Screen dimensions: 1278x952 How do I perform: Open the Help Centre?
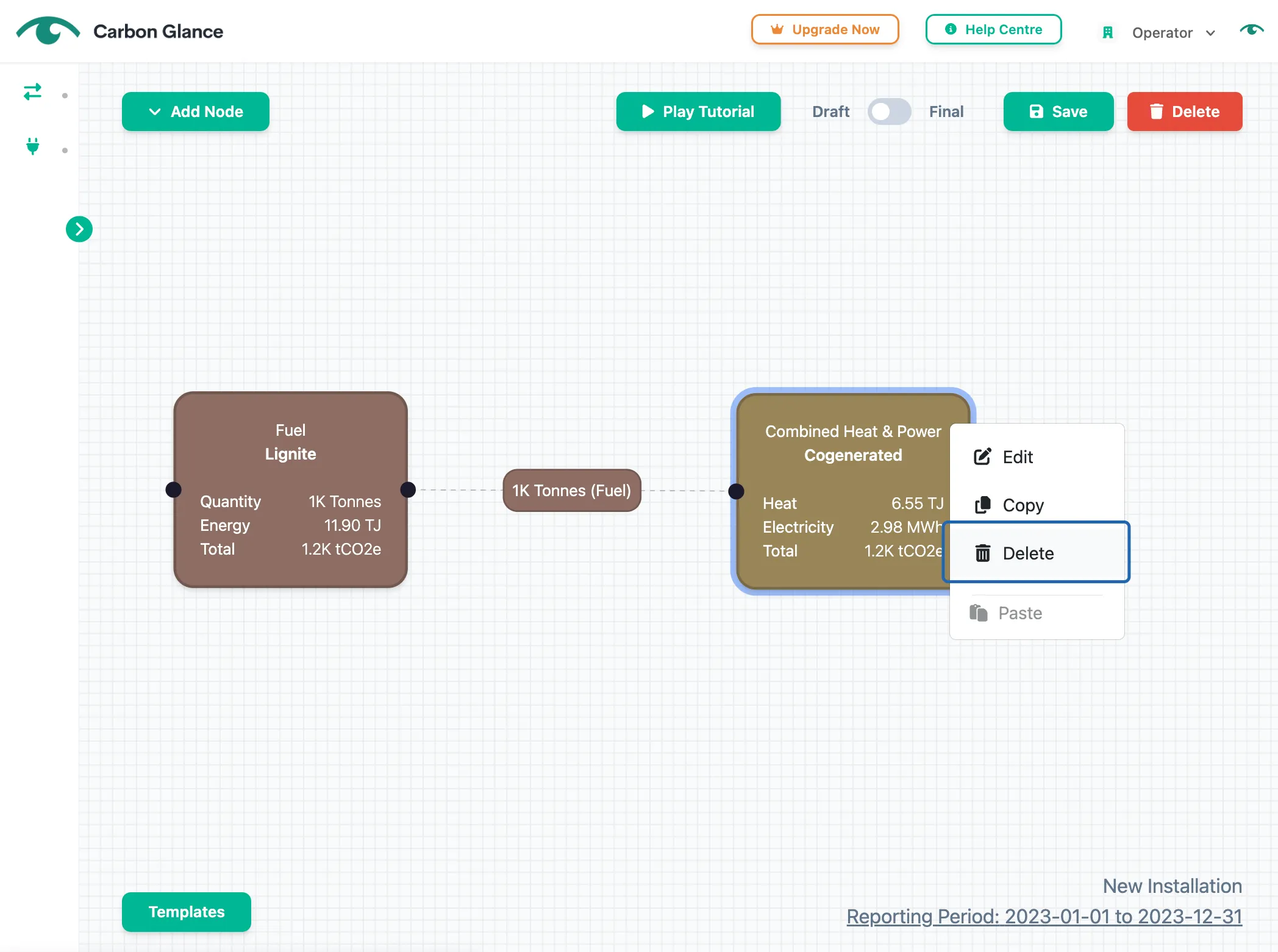tap(994, 29)
